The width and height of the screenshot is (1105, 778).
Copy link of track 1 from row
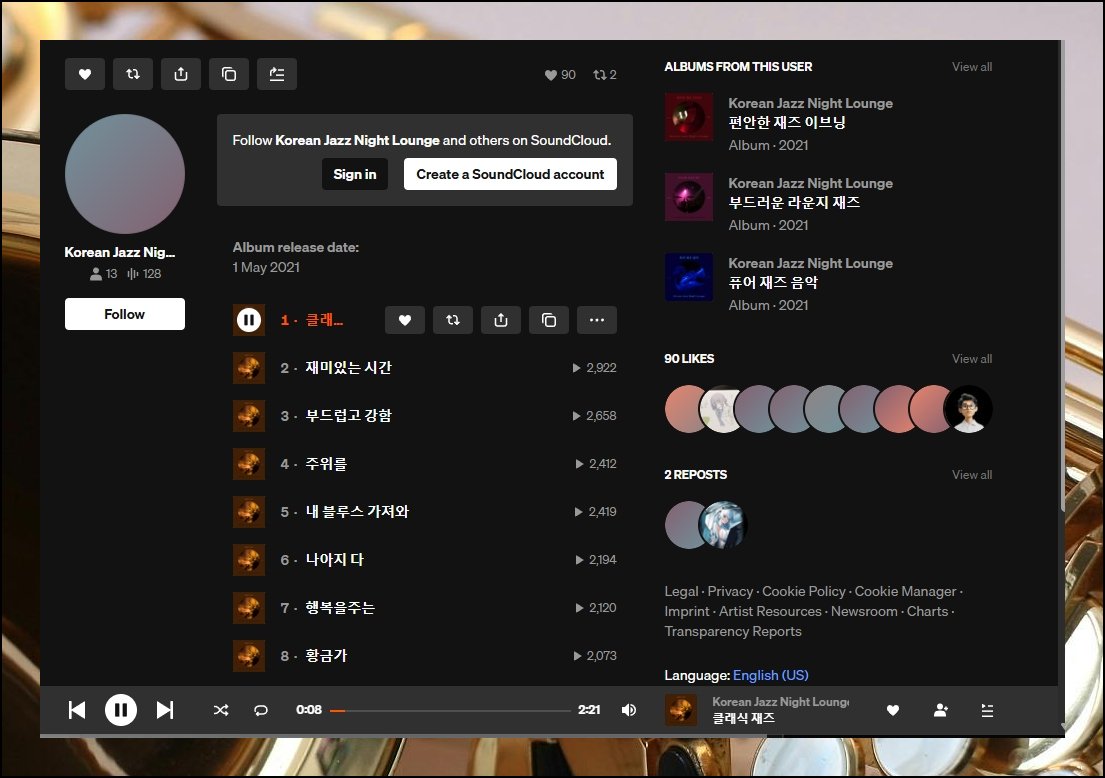[x=548, y=320]
